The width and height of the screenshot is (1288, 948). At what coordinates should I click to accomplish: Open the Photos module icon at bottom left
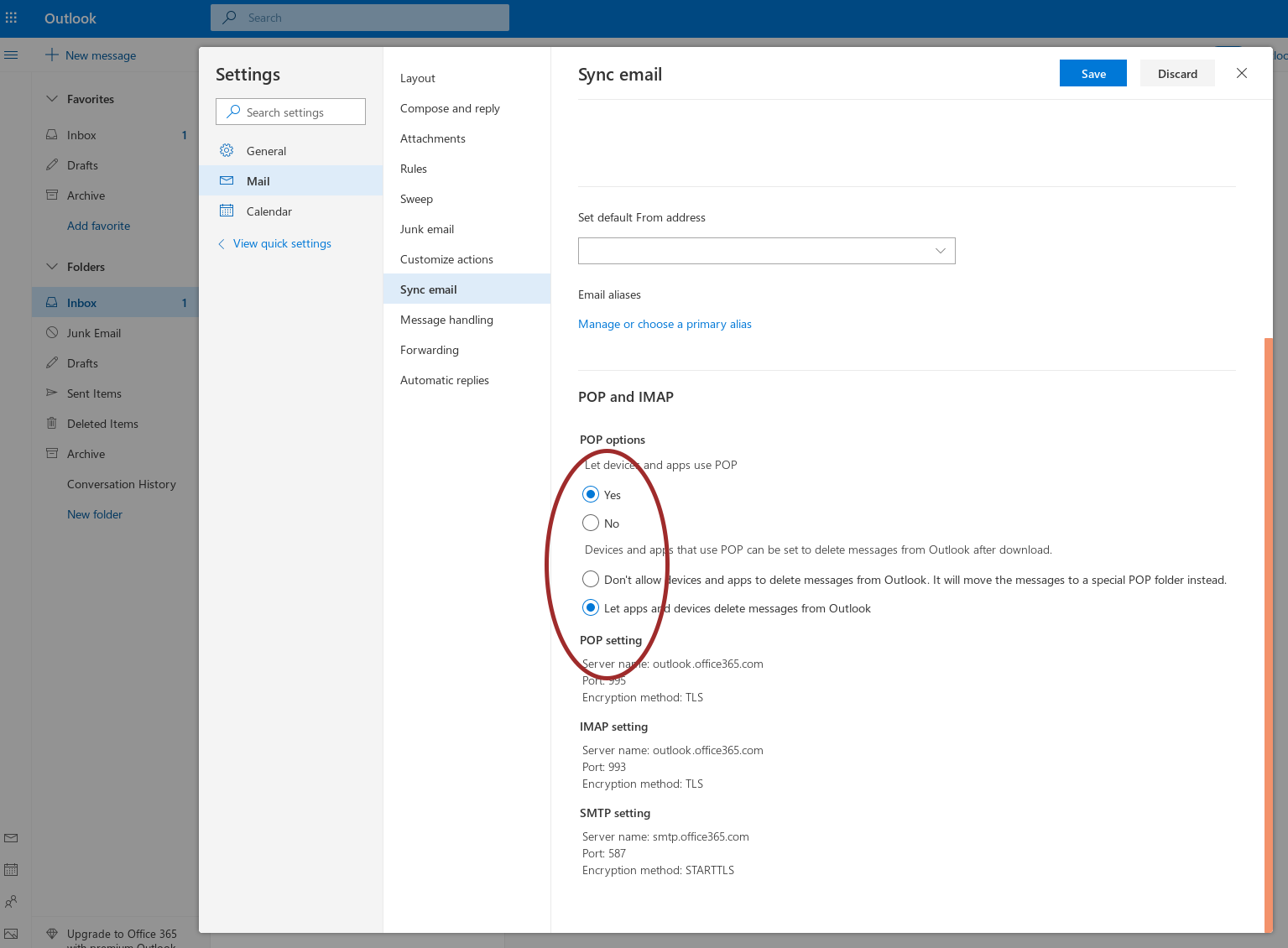[x=11, y=933]
